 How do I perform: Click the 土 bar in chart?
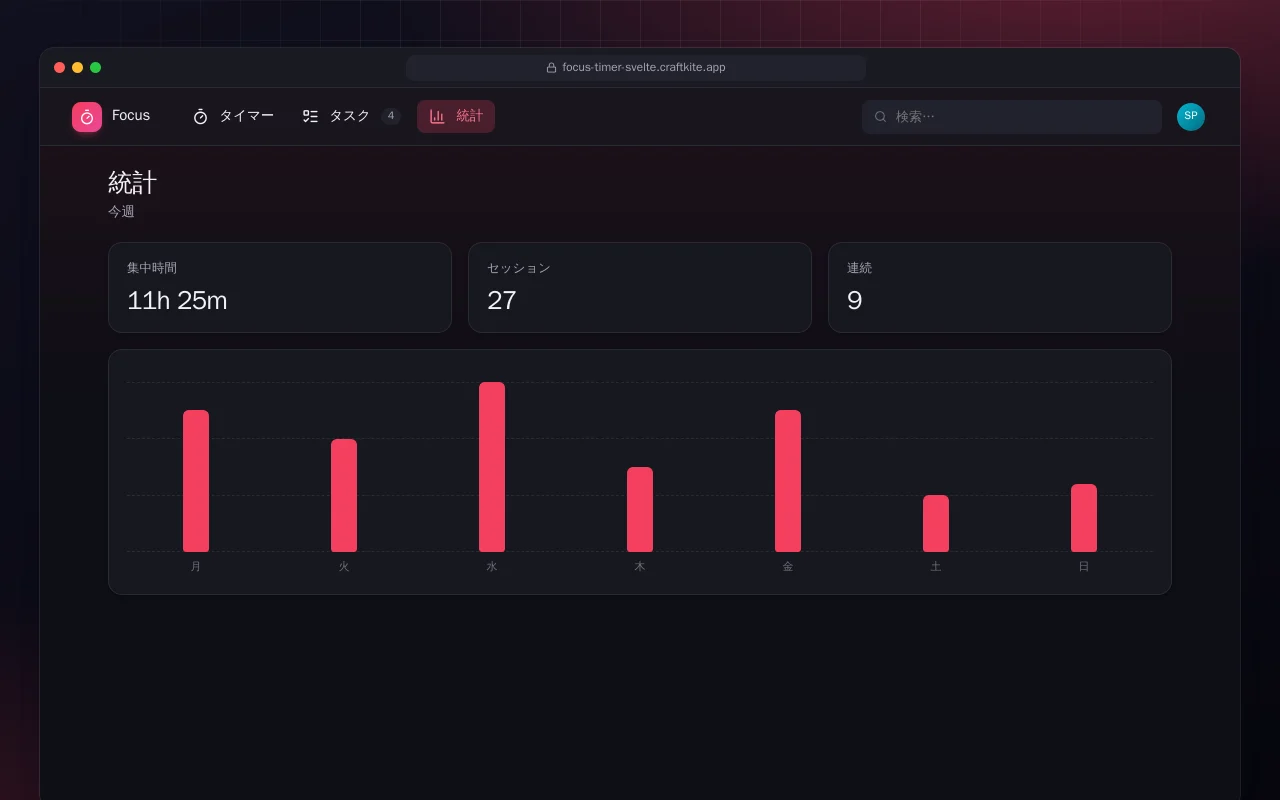click(936, 524)
